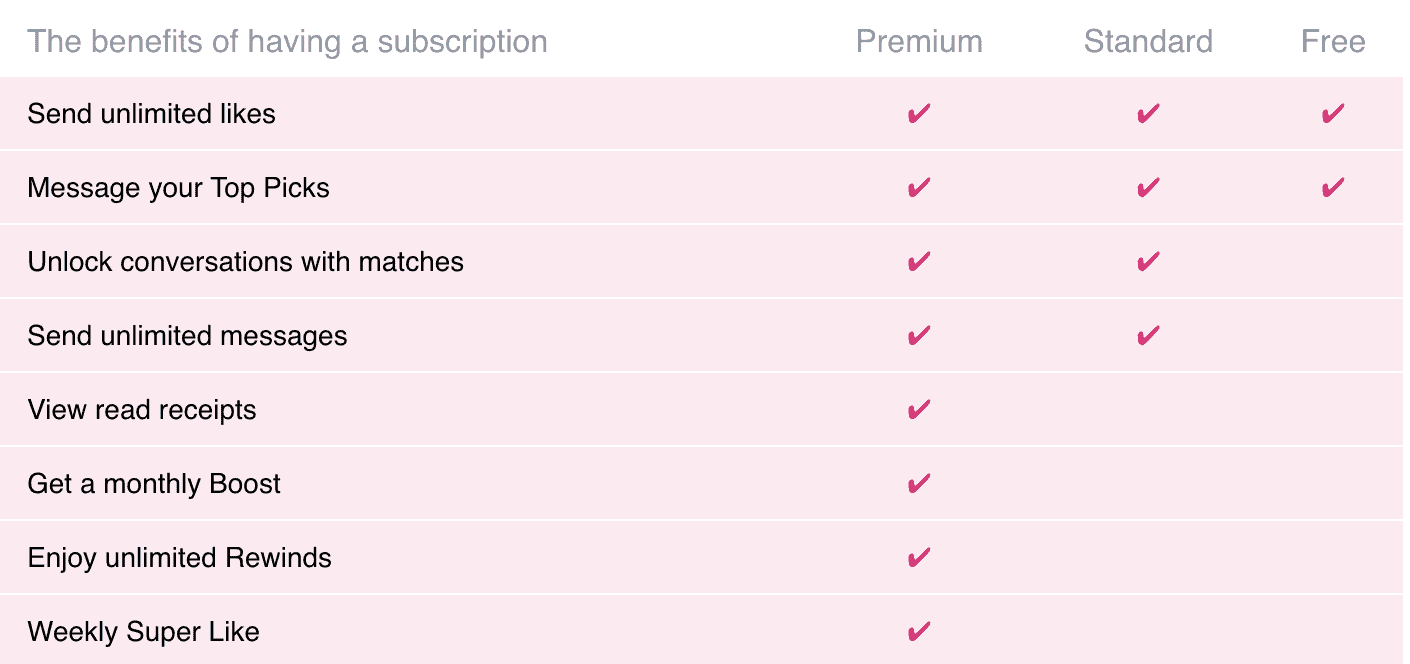Click the 'Enjoy unlimited Rewinds' row label
Image resolution: width=1410 pixels, height=664 pixels.
[x=180, y=558]
